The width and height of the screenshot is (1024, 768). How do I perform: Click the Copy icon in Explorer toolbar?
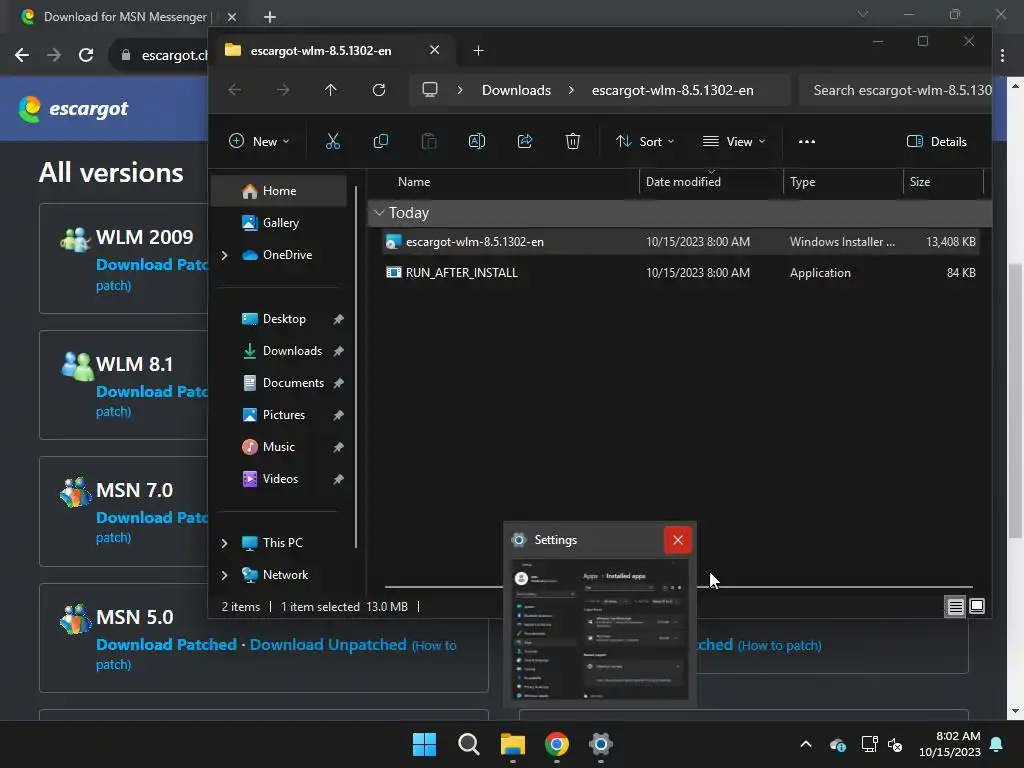381,141
